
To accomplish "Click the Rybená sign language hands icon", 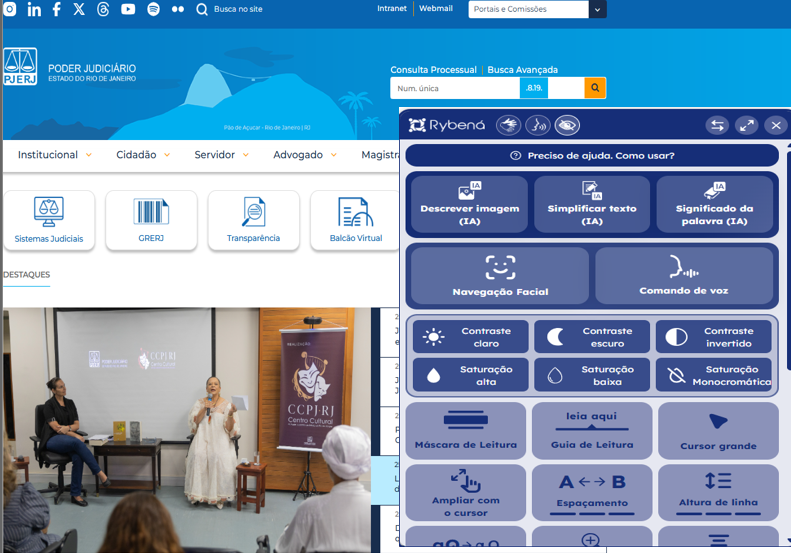I will [x=508, y=125].
